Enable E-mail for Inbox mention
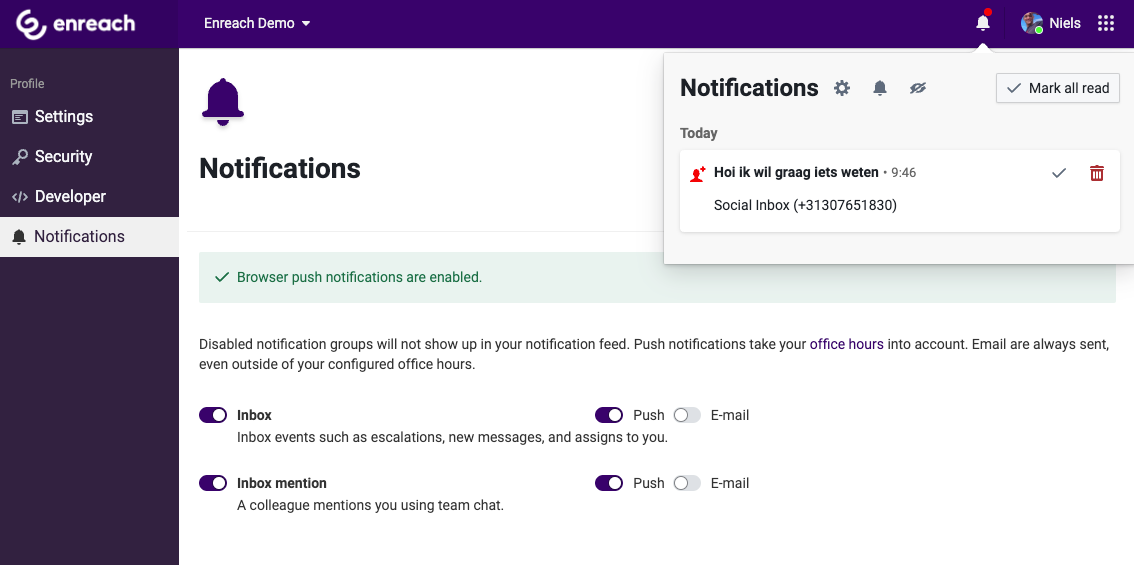Image resolution: width=1134 pixels, height=565 pixels. [x=687, y=483]
